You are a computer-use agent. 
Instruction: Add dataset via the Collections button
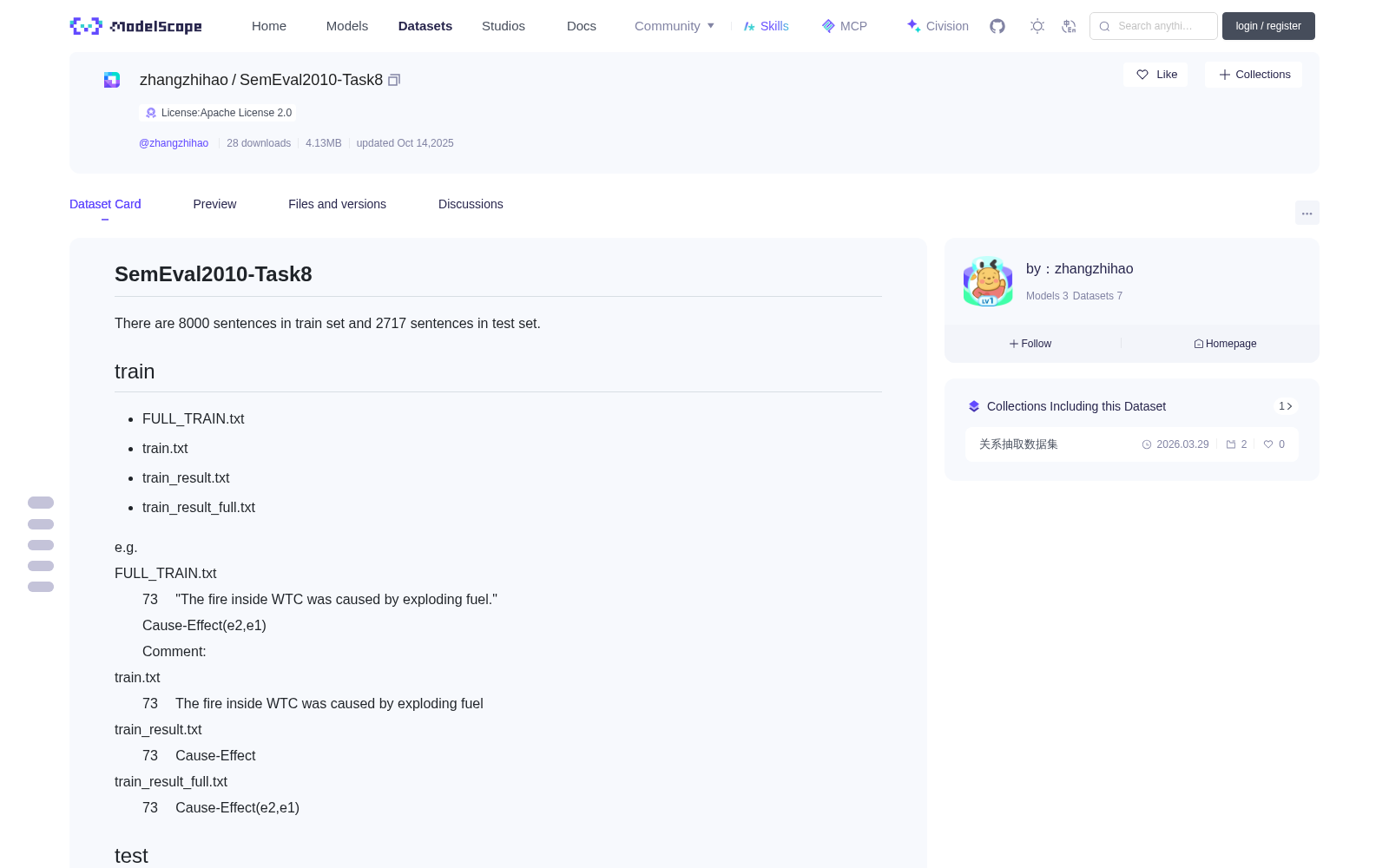click(x=1254, y=75)
